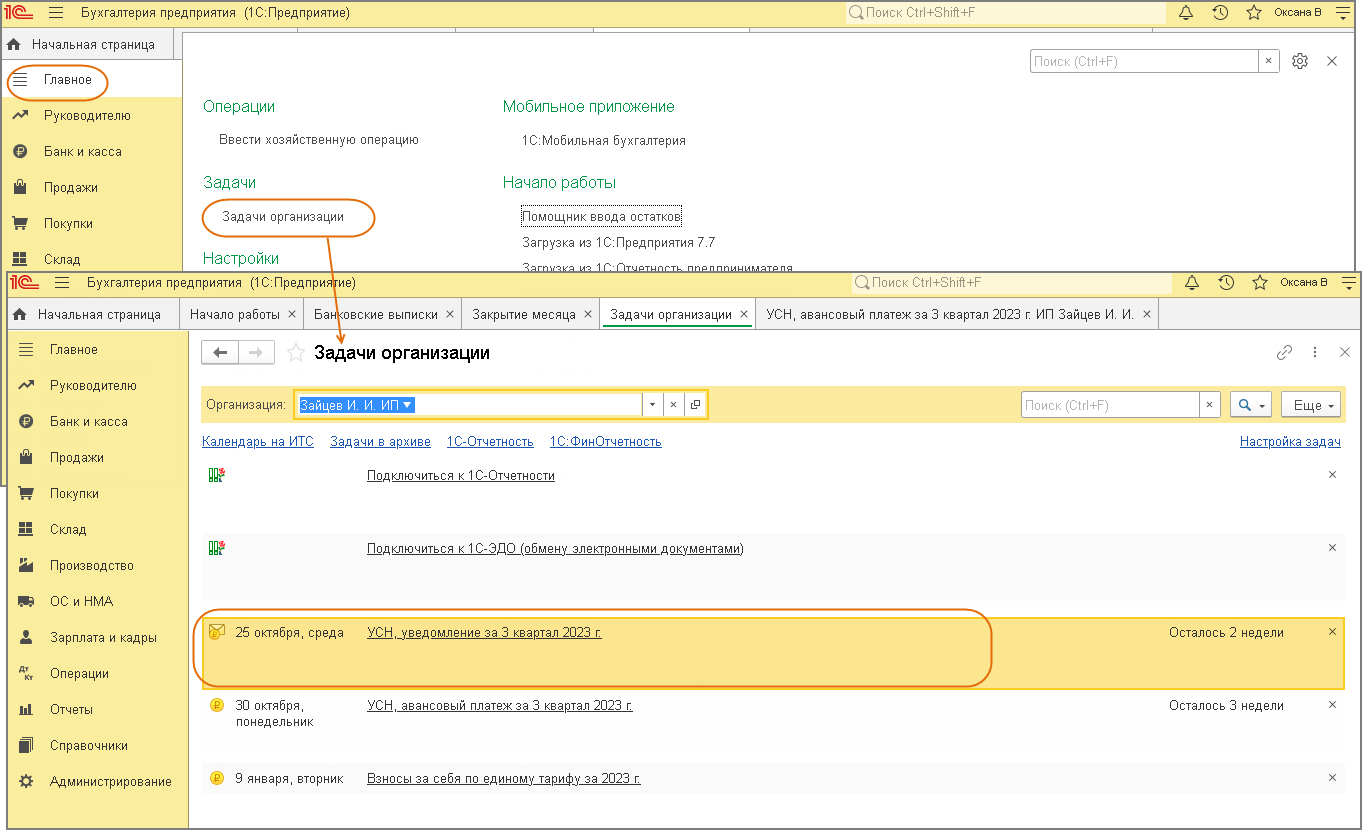The height and width of the screenshot is (834, 1364).
Task: Open ОС и НМА section in sidebar
Action: (x=81, y=602)
